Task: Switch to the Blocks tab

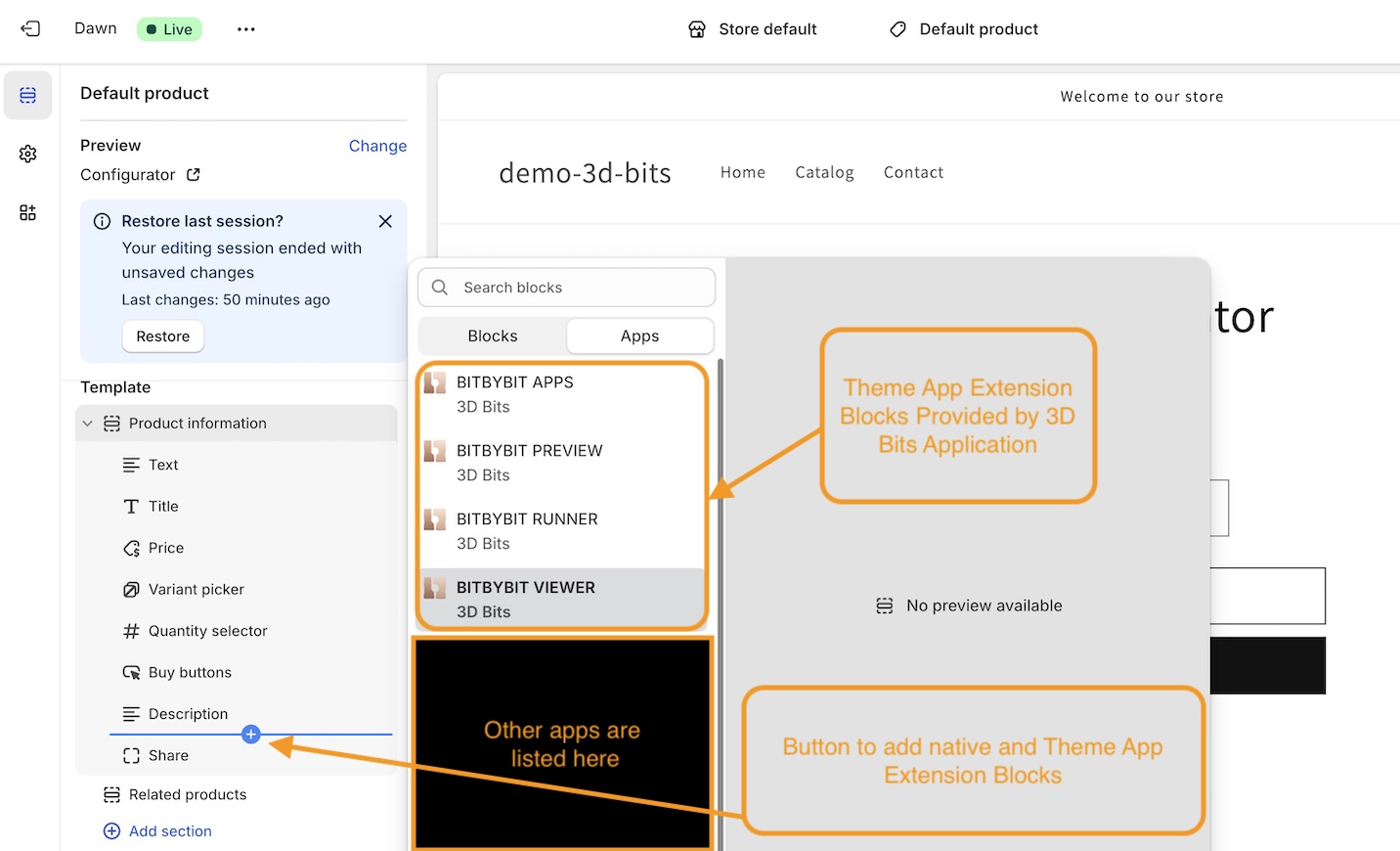Action: click(492, 336)
